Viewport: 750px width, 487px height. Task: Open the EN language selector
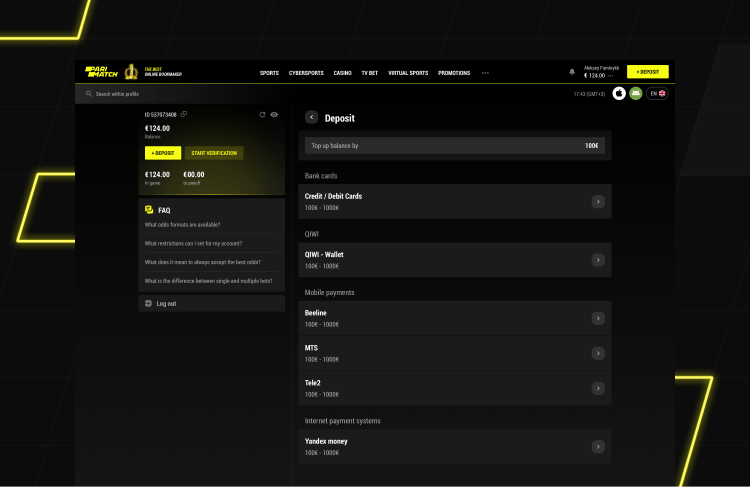(x=657, y=93)
